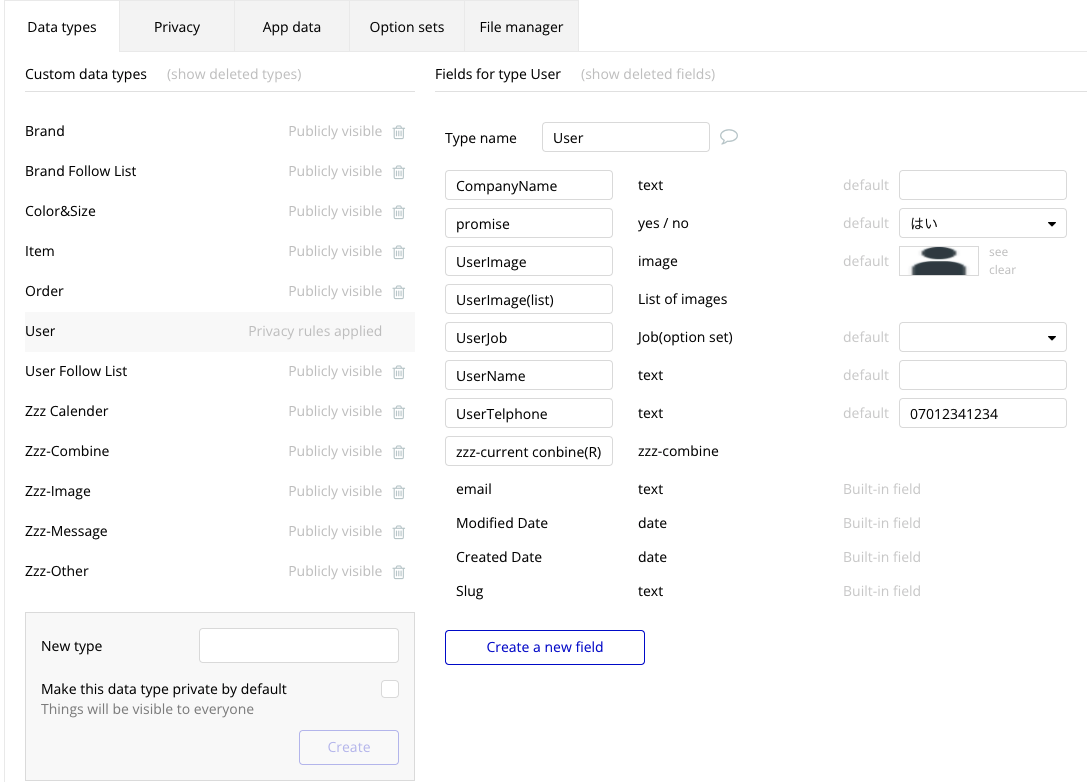This screenshot has height=782, width=1087.
Task: Click Create a new field button
Action: coord(545,647)
